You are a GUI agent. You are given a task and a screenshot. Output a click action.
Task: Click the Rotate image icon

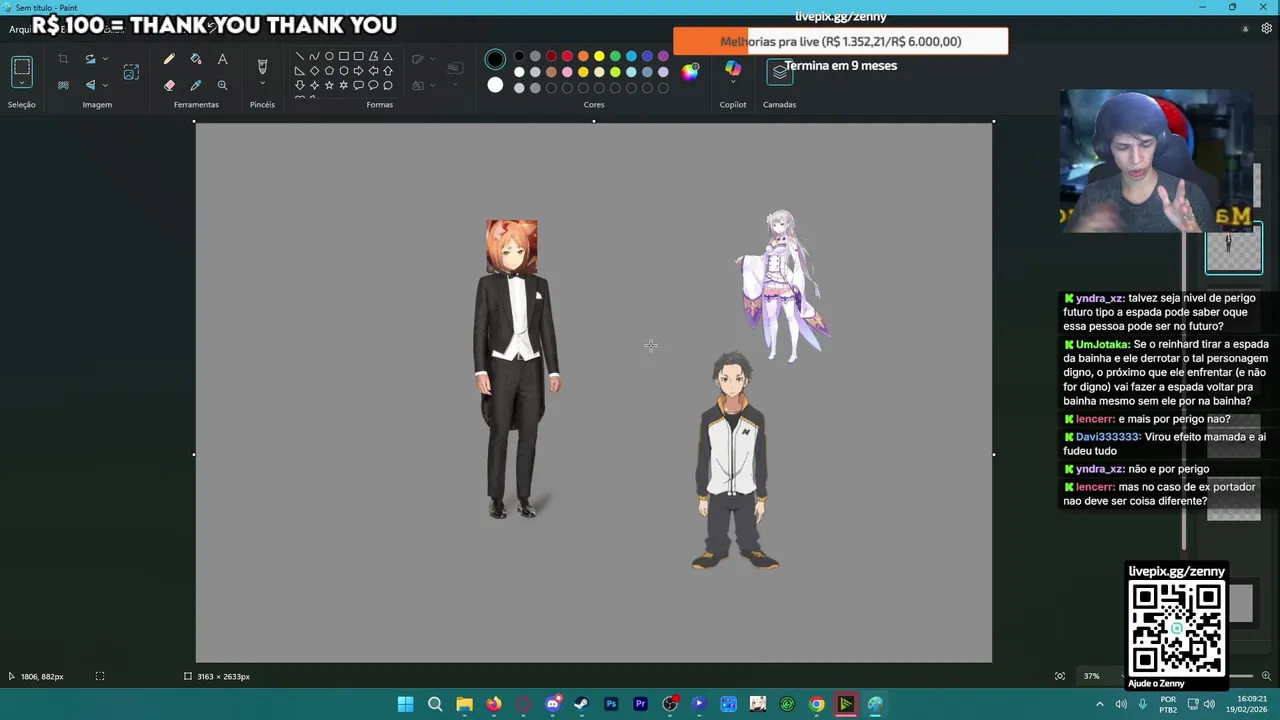[90, 59]
